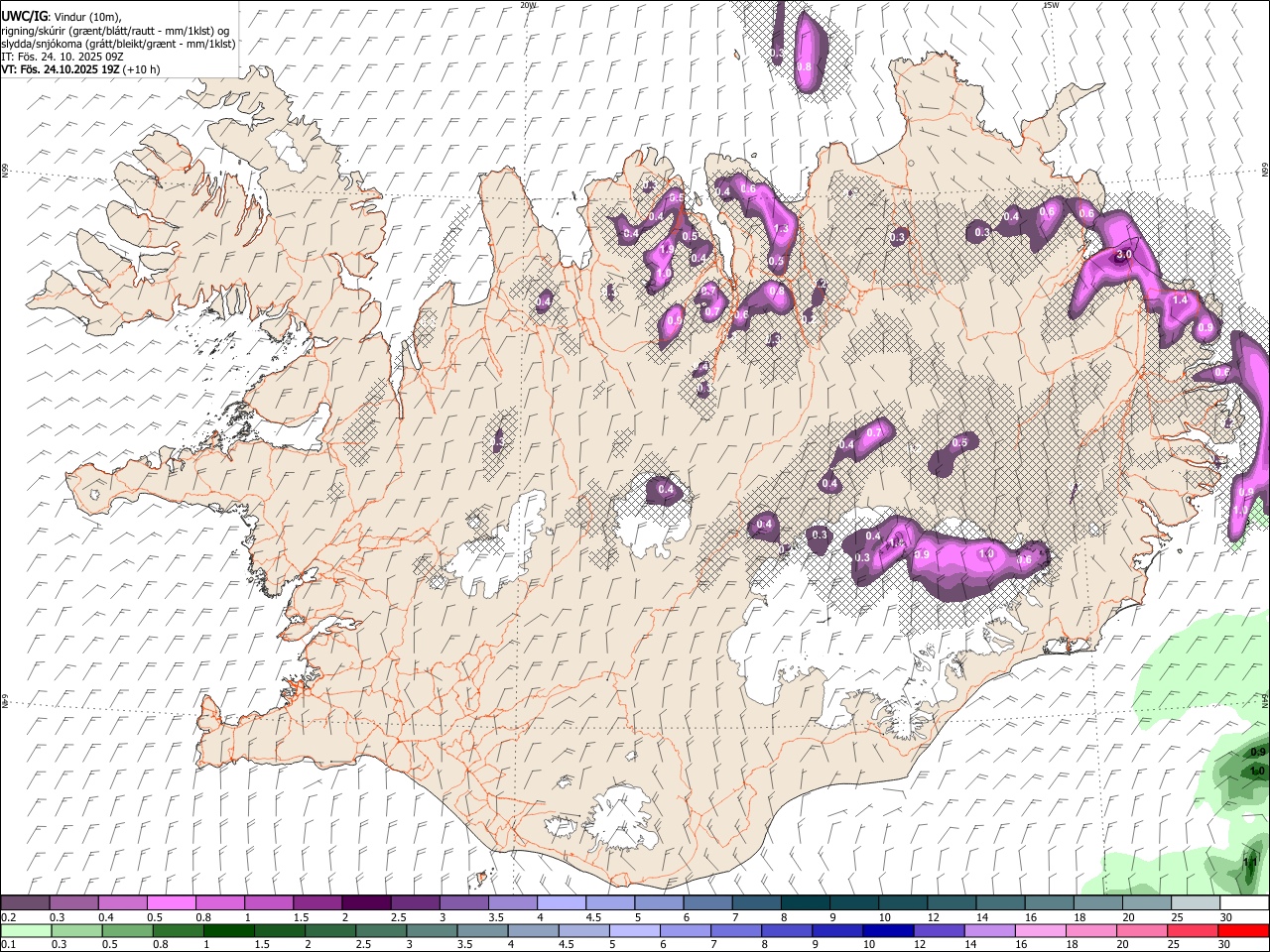Click the 20W longitude label

tap(528, 5)
